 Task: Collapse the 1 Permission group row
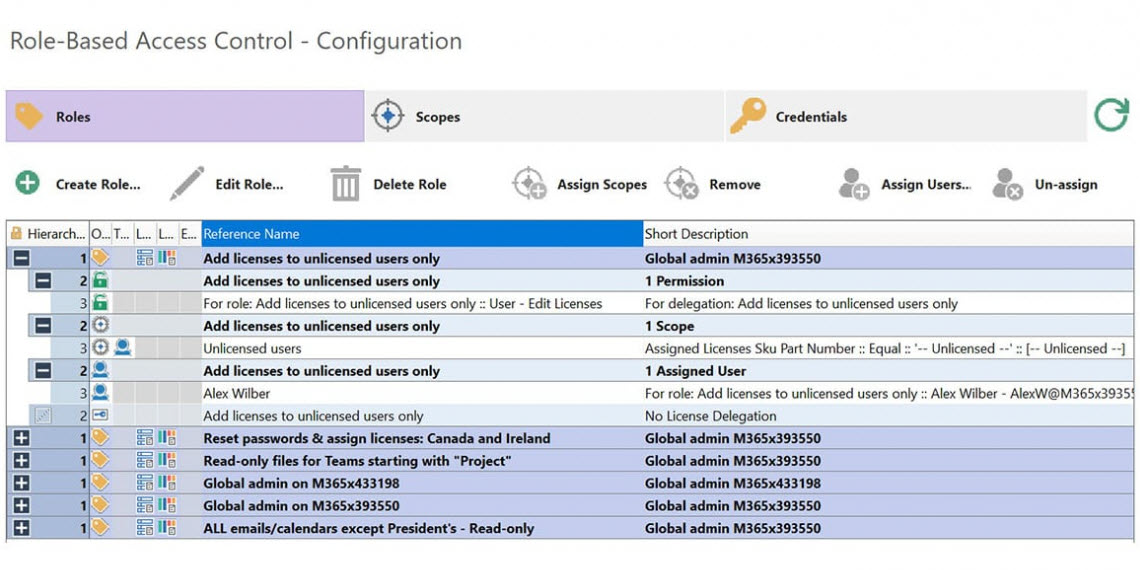[x=43, y=281]
